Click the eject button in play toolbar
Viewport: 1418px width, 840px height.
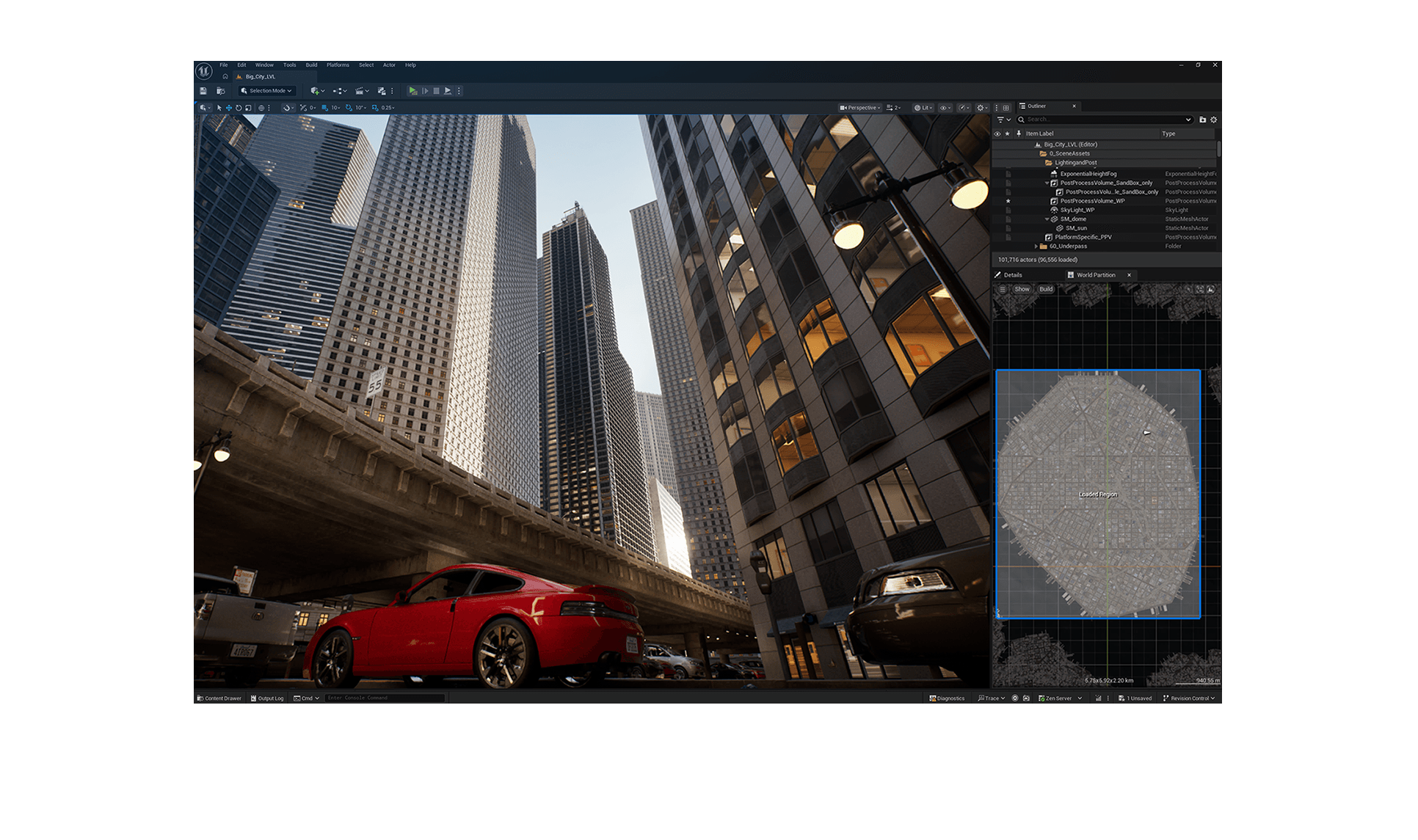click(448, 91)
